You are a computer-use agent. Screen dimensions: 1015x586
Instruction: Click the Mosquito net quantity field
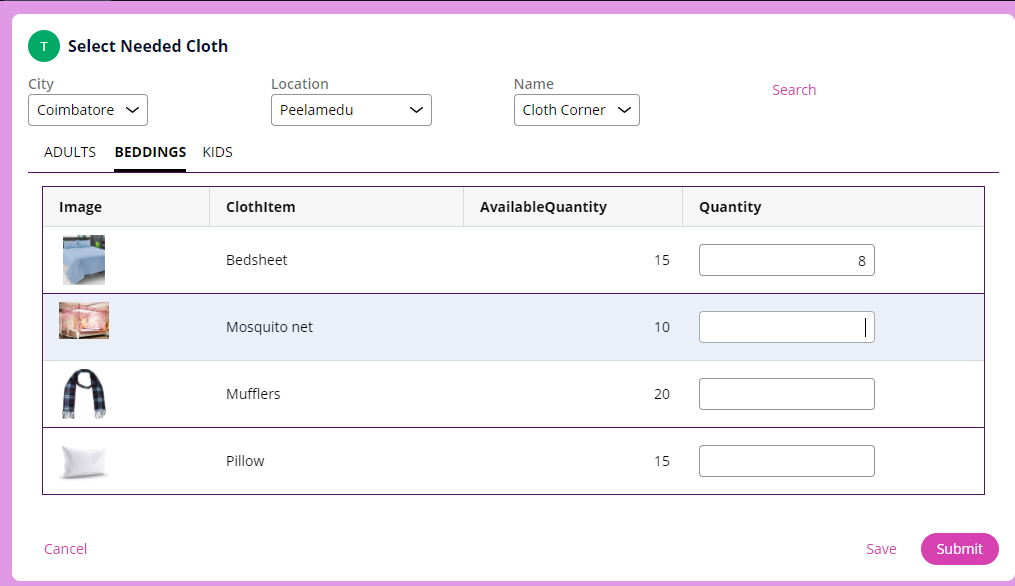(x=786, y=327)
